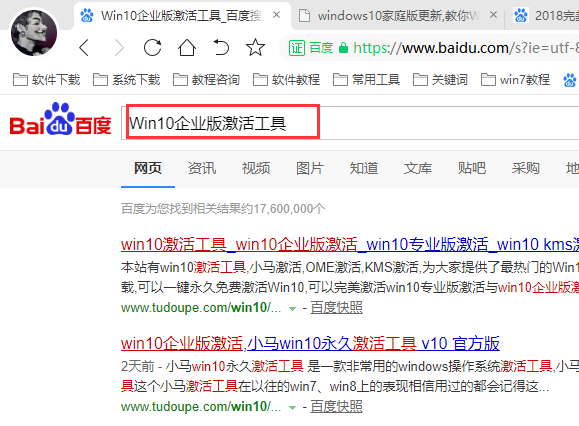The height and width of the screenshot is (426, 579).
Task: Open the win10激活工具_win10企业版激活 result link
Action: (350, 244)
